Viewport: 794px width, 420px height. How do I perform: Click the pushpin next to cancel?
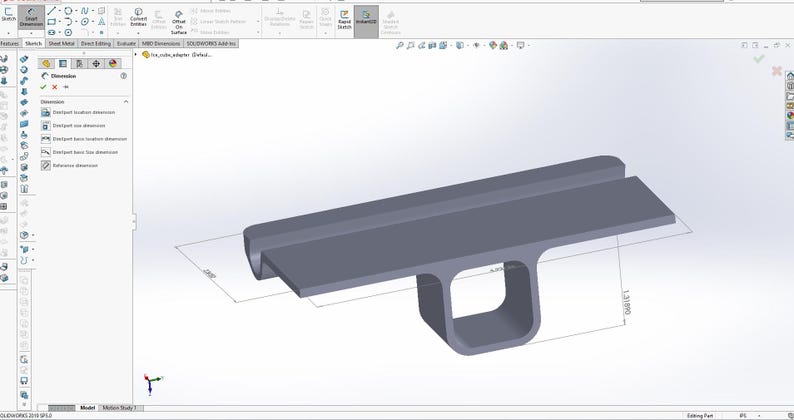click(x=66, y=87)
